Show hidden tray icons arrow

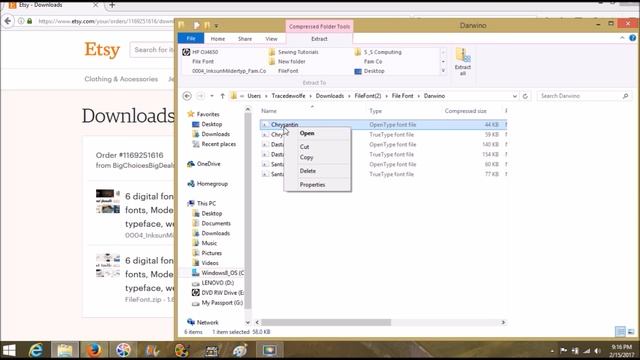[x=552, y=351]
